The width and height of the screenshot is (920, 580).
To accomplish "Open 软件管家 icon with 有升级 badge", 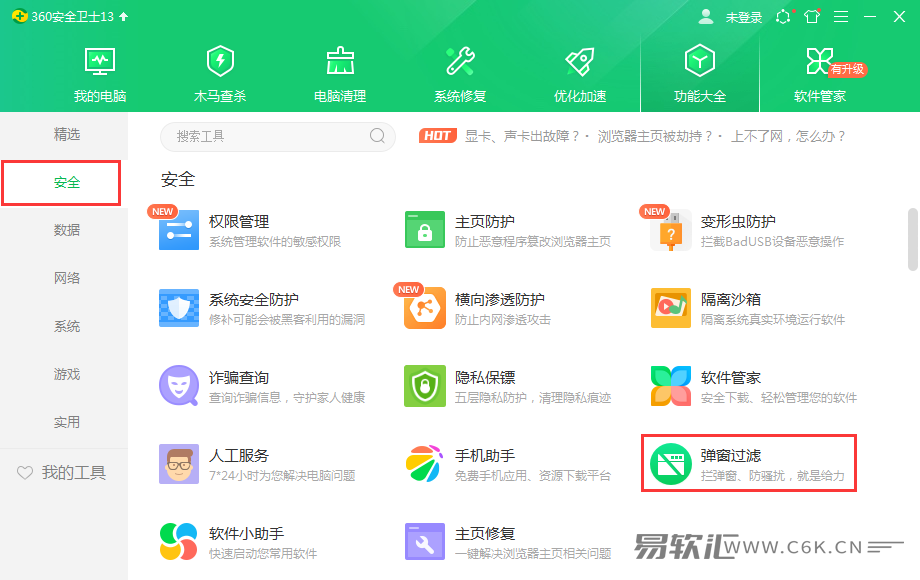I will coord(819,61).
